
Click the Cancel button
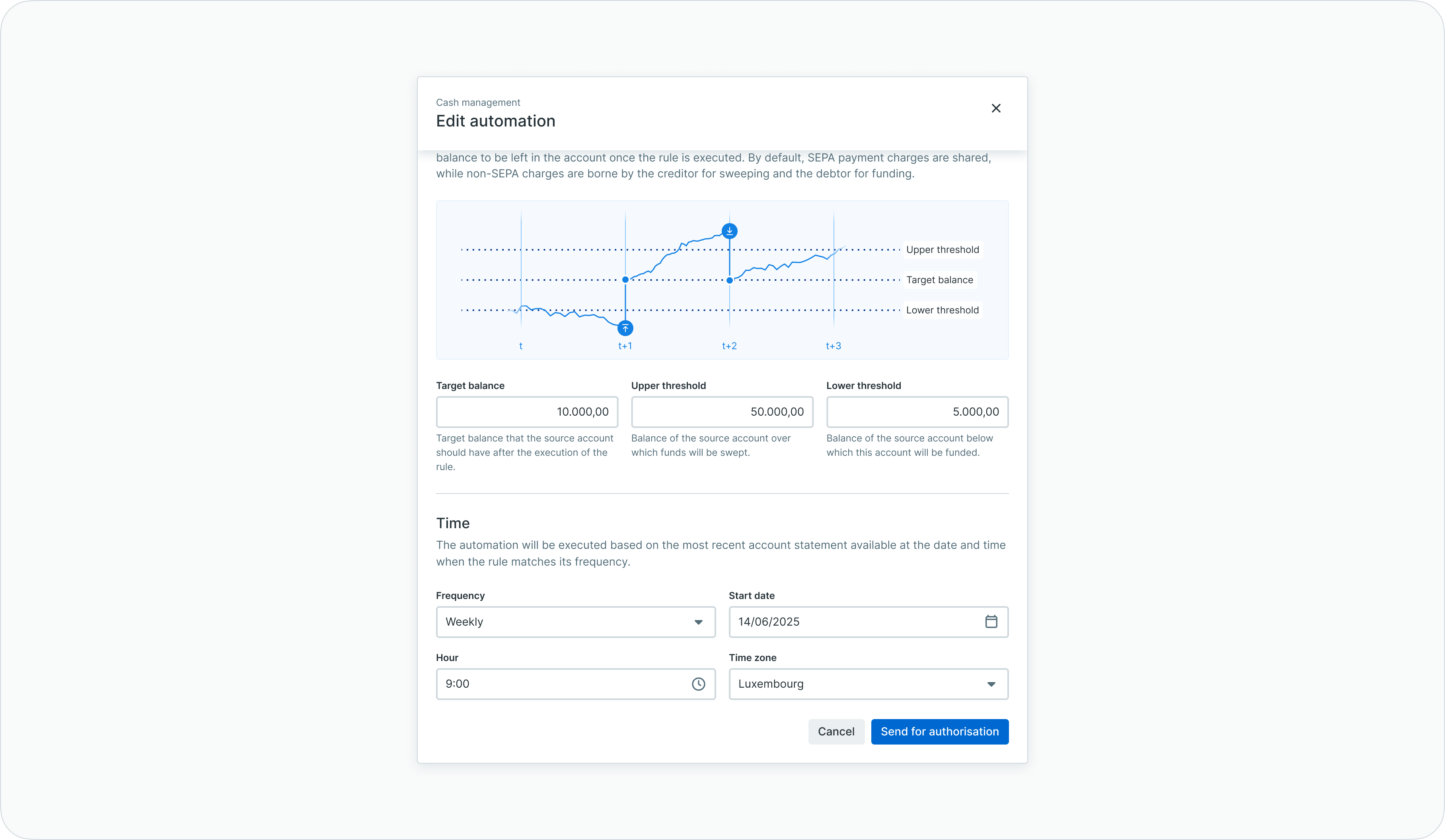(x=835, y=732)
